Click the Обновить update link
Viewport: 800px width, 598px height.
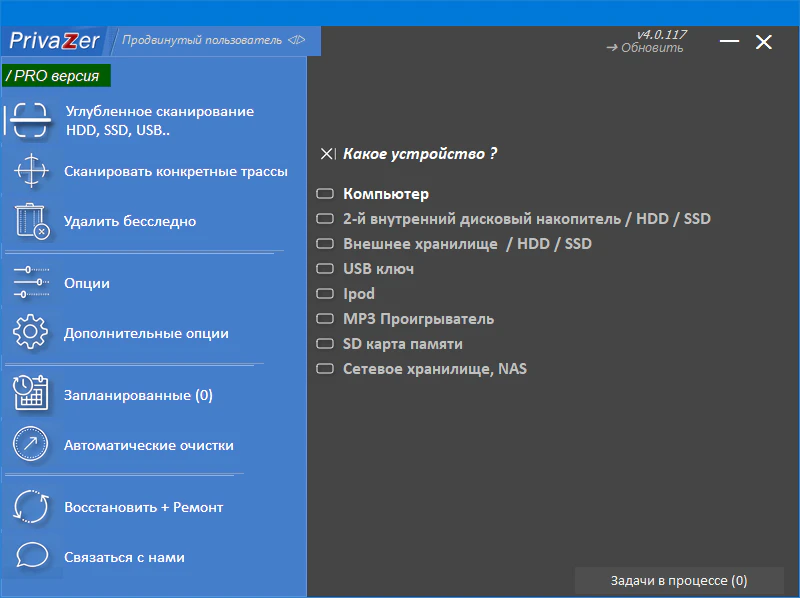click(646, 48)
